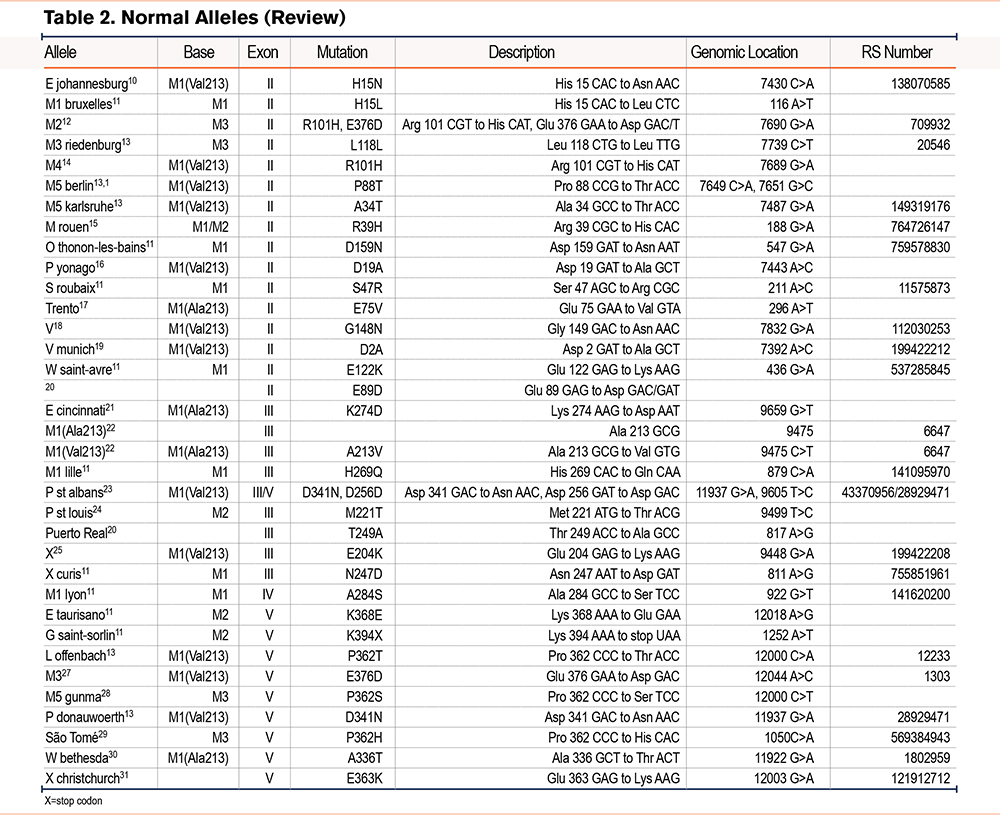Click the 'P st albans' allele name
The height and width of the screenshot is (819, 1000).
tap(74, 492)
